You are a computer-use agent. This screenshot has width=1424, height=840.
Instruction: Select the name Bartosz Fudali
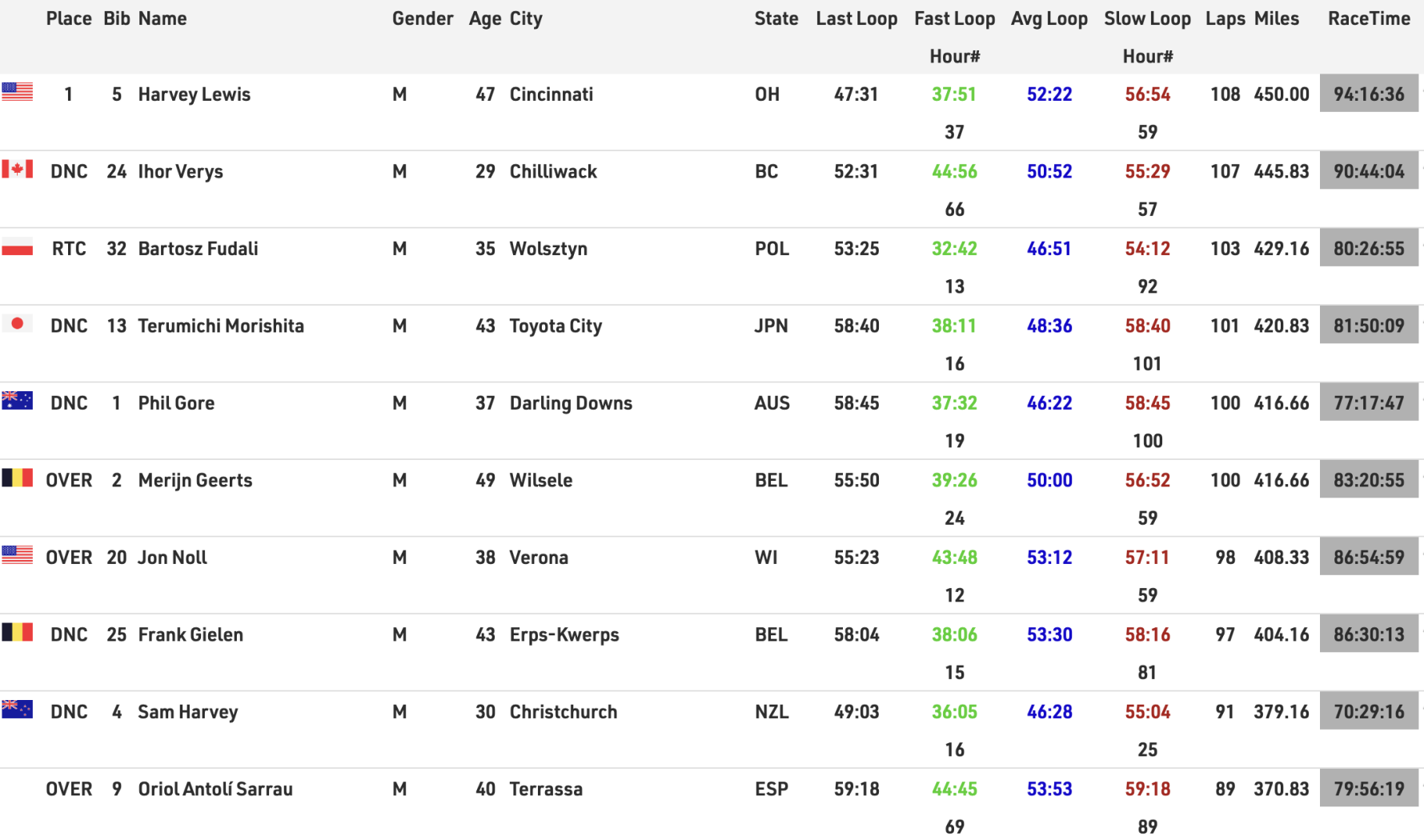coord(199,248)
